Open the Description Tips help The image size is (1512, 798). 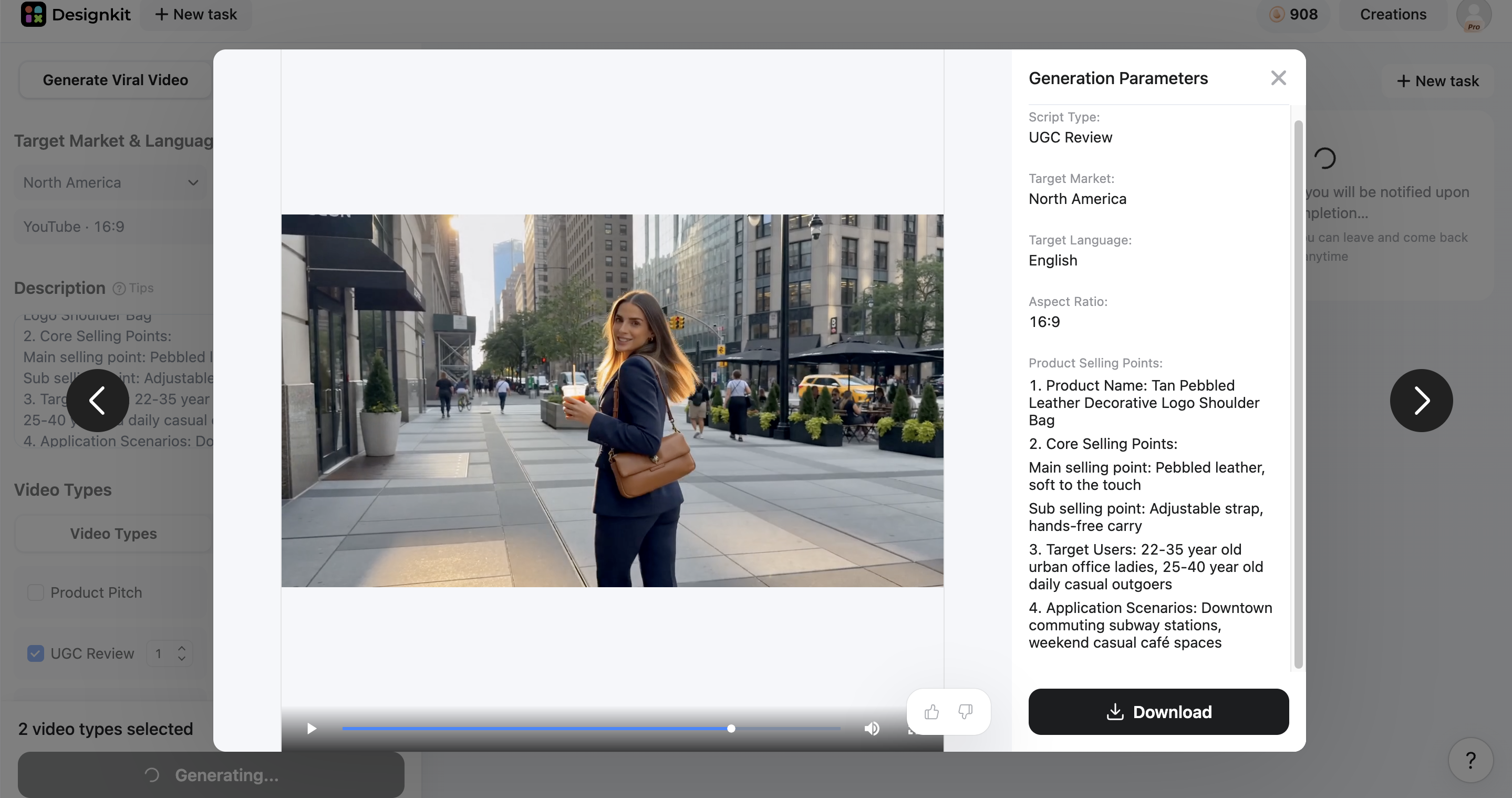pos(133,288)
